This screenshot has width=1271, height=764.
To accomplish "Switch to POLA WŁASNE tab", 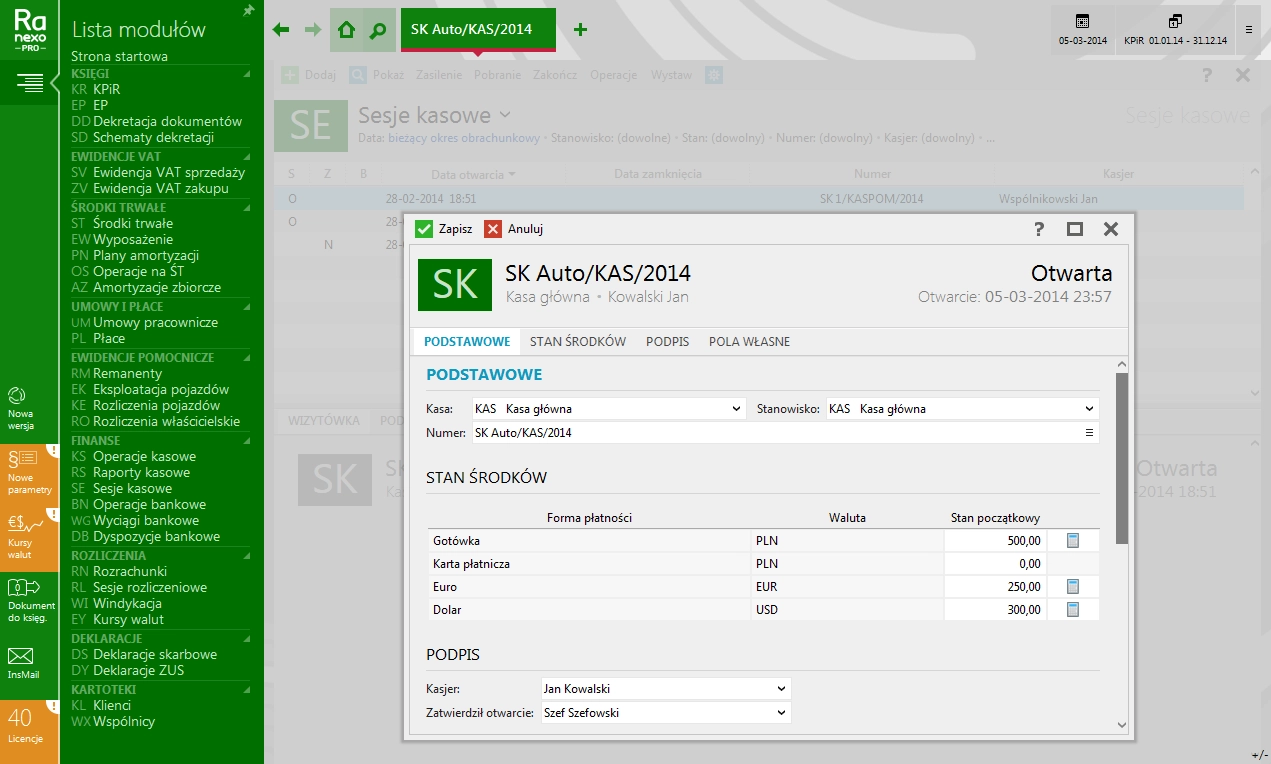I will pos(749,342).
